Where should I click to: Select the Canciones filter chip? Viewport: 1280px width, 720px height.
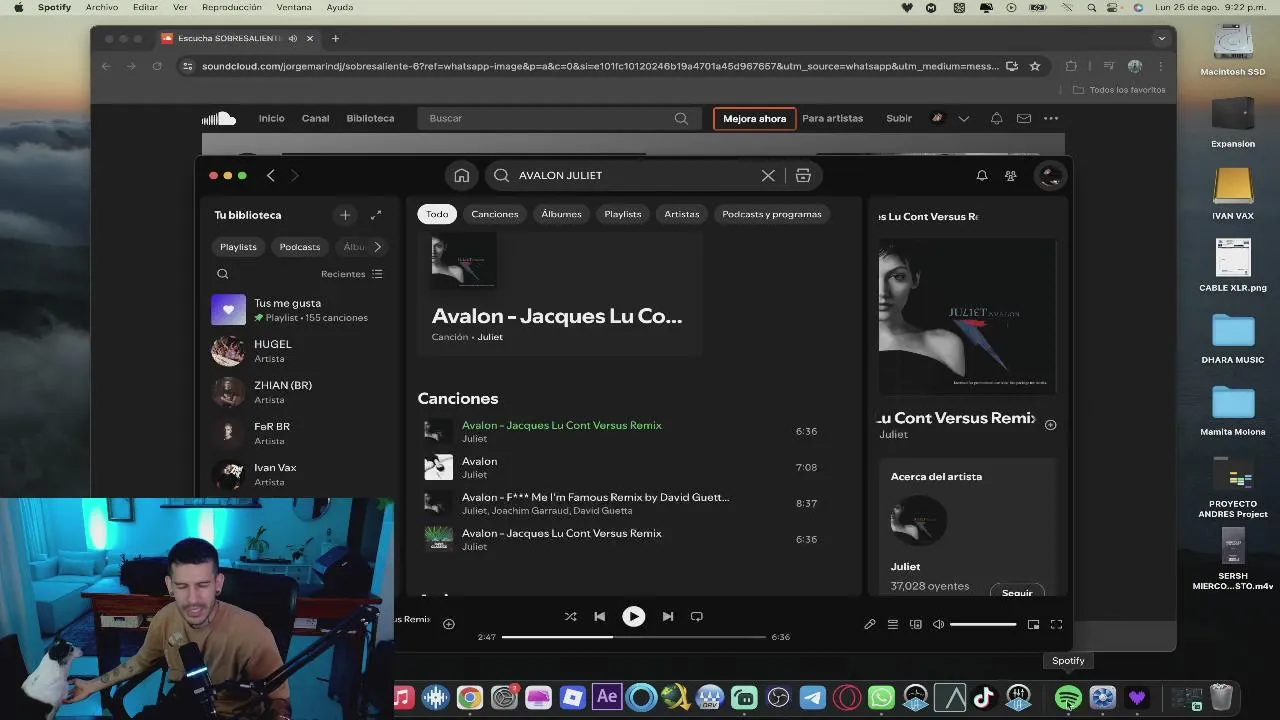coord(495,214)
